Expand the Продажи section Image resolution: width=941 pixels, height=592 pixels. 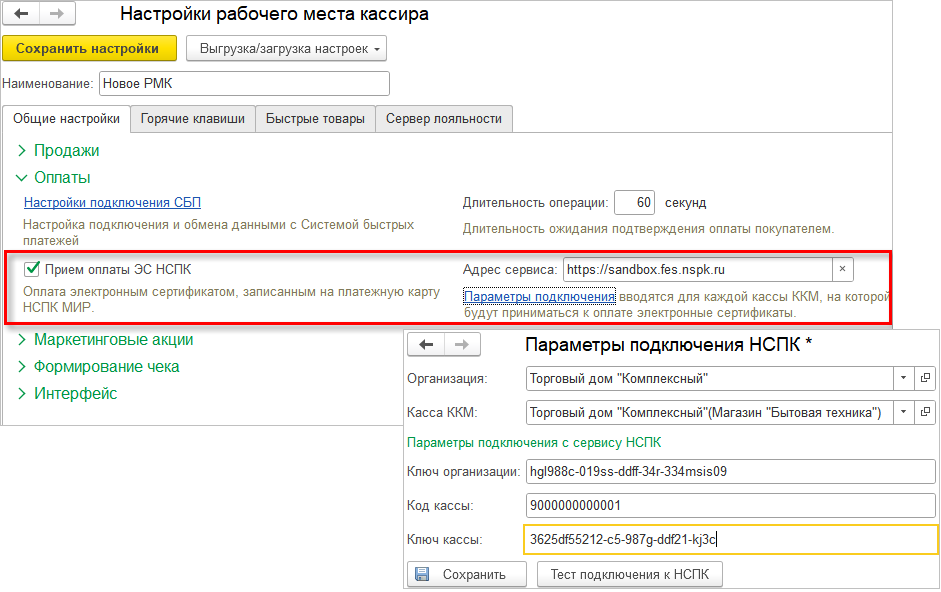(66, 151)
